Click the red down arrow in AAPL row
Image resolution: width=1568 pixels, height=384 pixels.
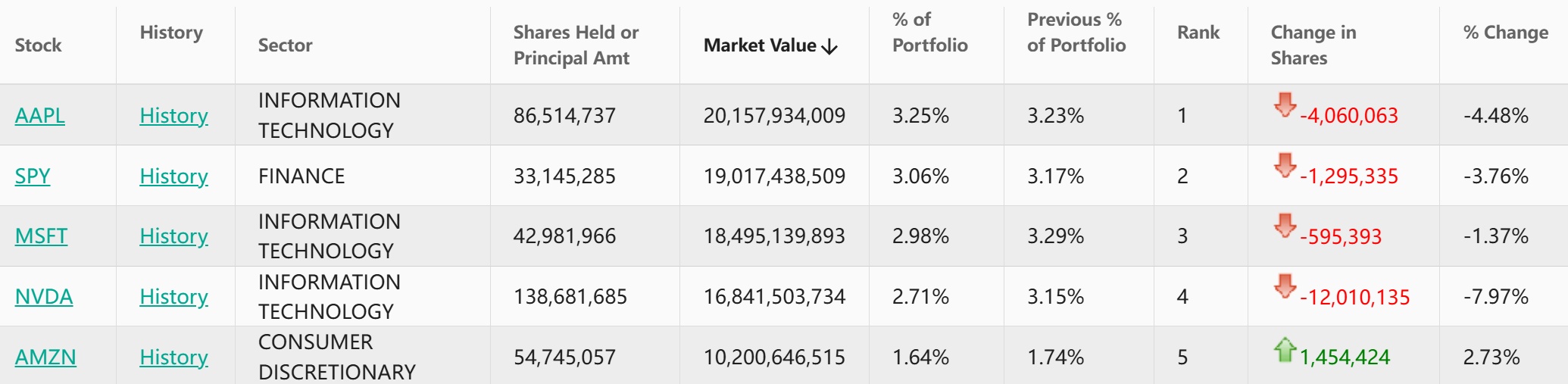point(1285,105)
